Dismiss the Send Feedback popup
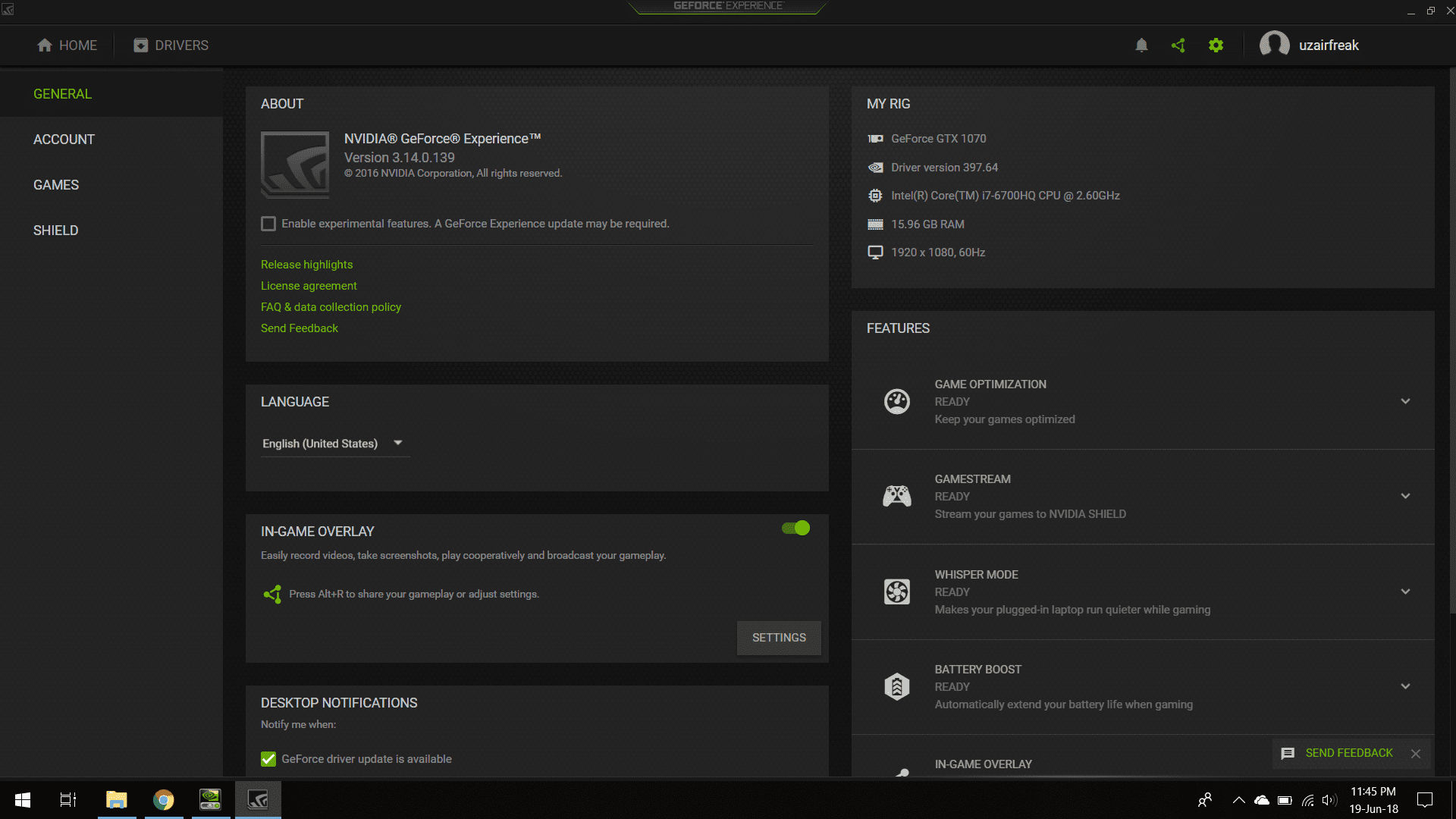The height and width of the screenshot is (819, 1456). (x=1415, y=753)
